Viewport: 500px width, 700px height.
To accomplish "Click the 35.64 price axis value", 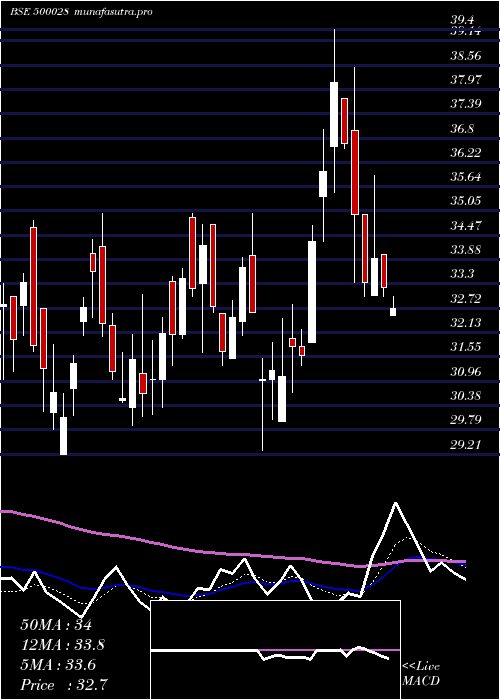I will click(465, 177).
